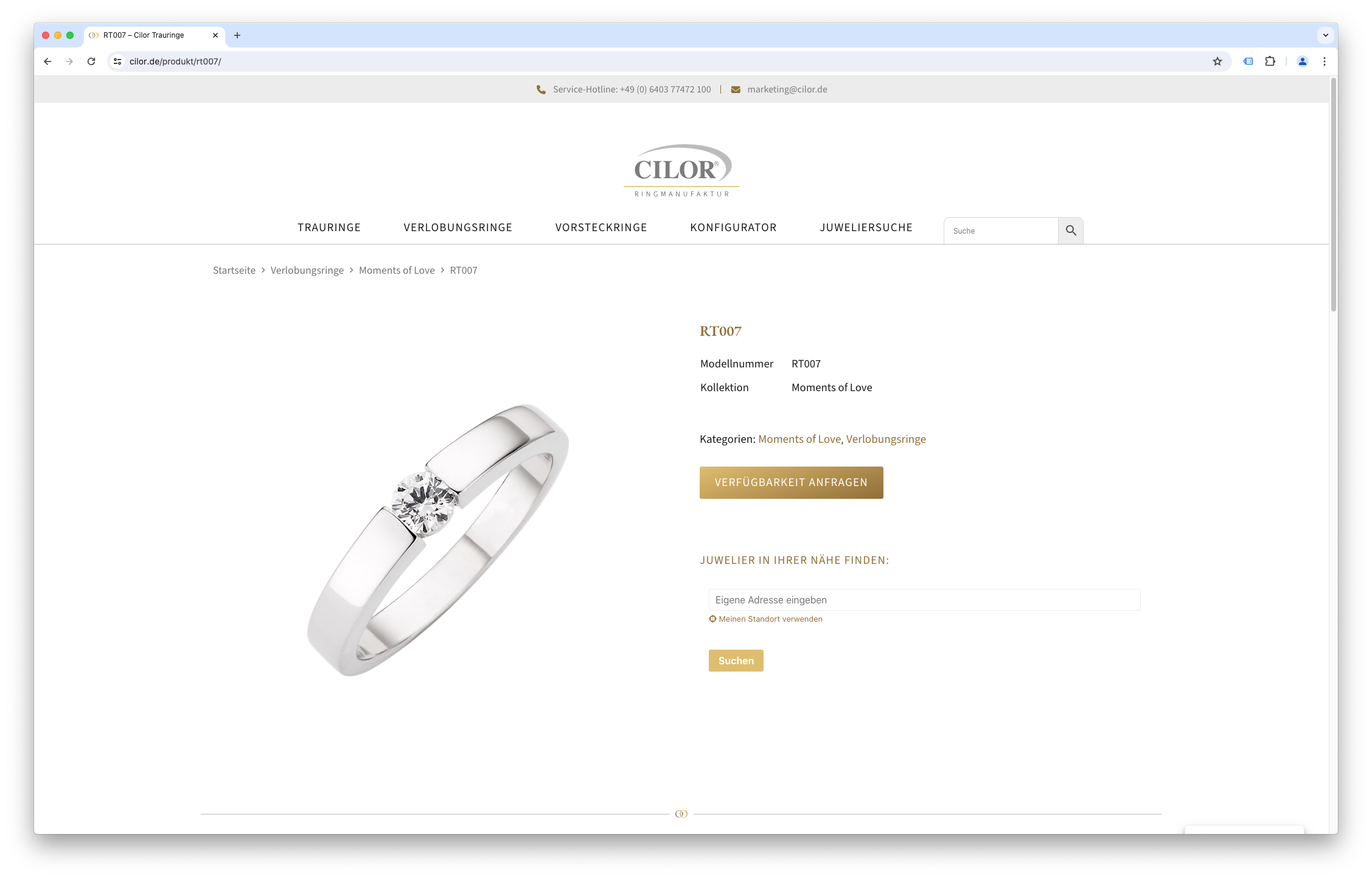Reload the page
1372x879 pixels.
pyautogui.click(x=91, y=61)
